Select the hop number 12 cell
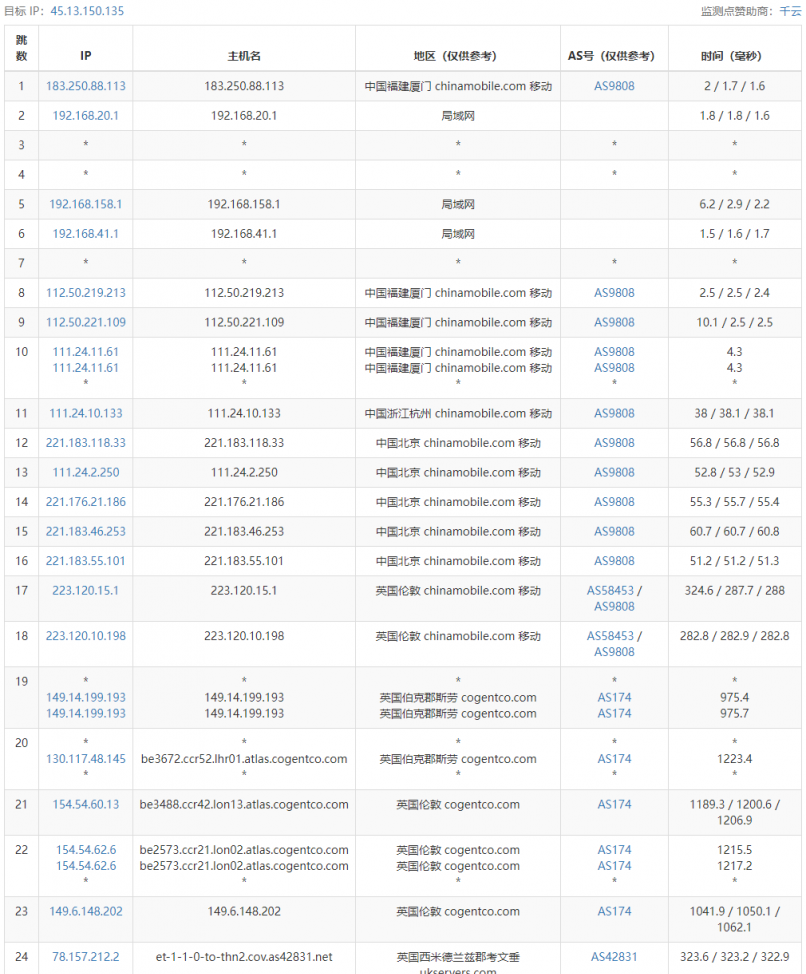Image resolution: width=806 pixels, height=974 pixels. tap(22, 443)
